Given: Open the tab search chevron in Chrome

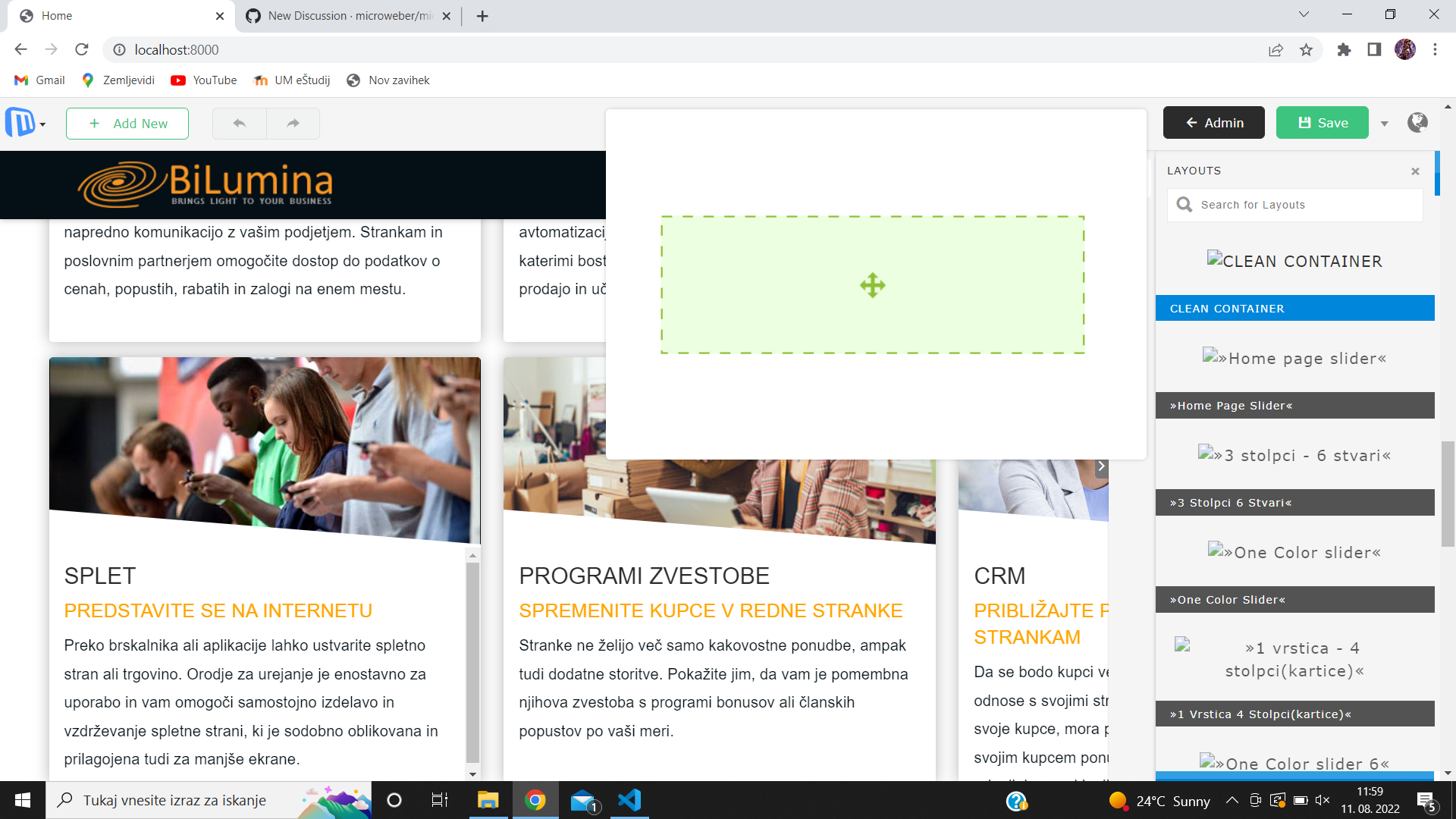Looking at the screenshot, I should pos(1304,14).
